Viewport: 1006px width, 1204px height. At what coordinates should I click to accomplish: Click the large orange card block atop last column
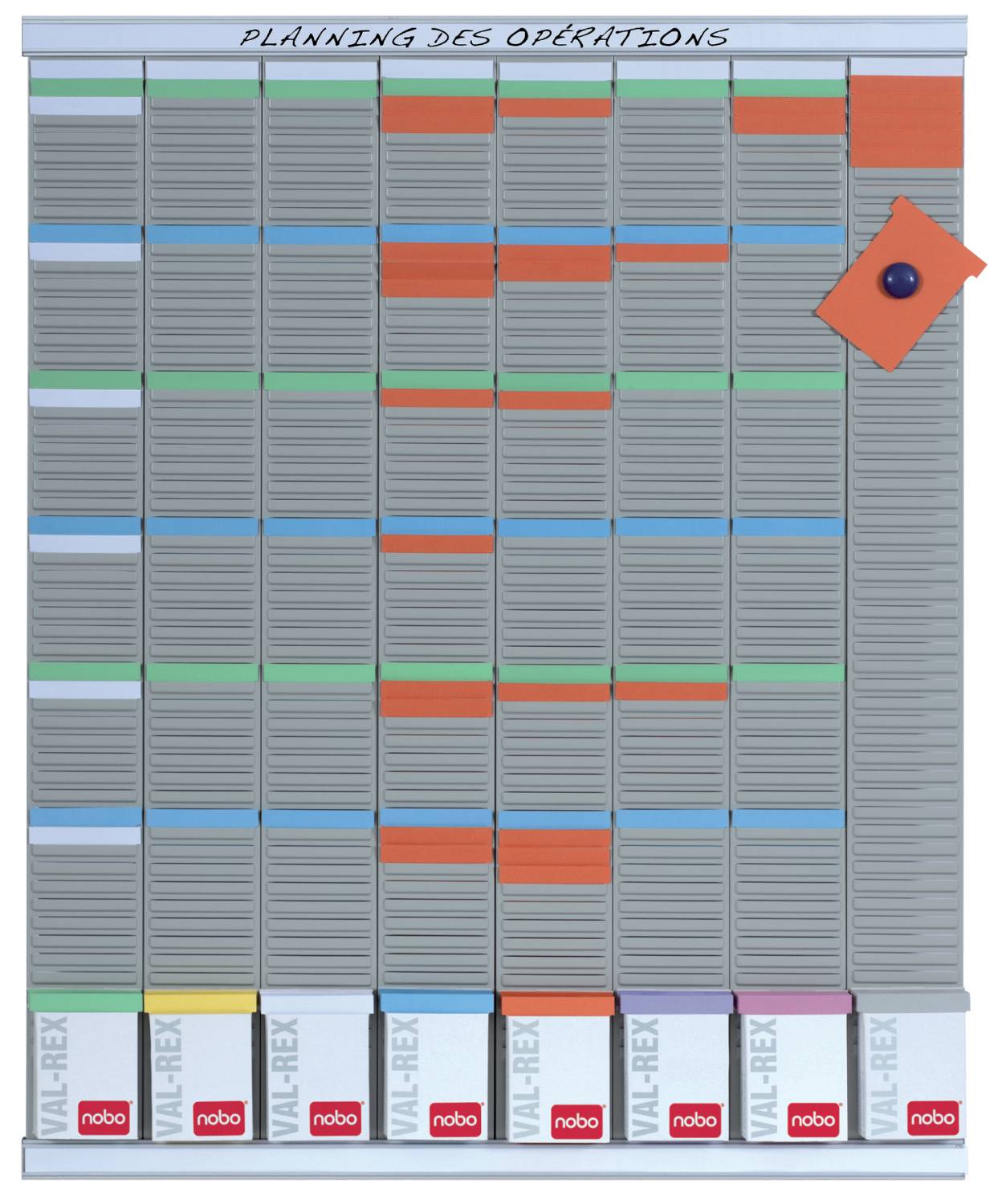[906, 120]
